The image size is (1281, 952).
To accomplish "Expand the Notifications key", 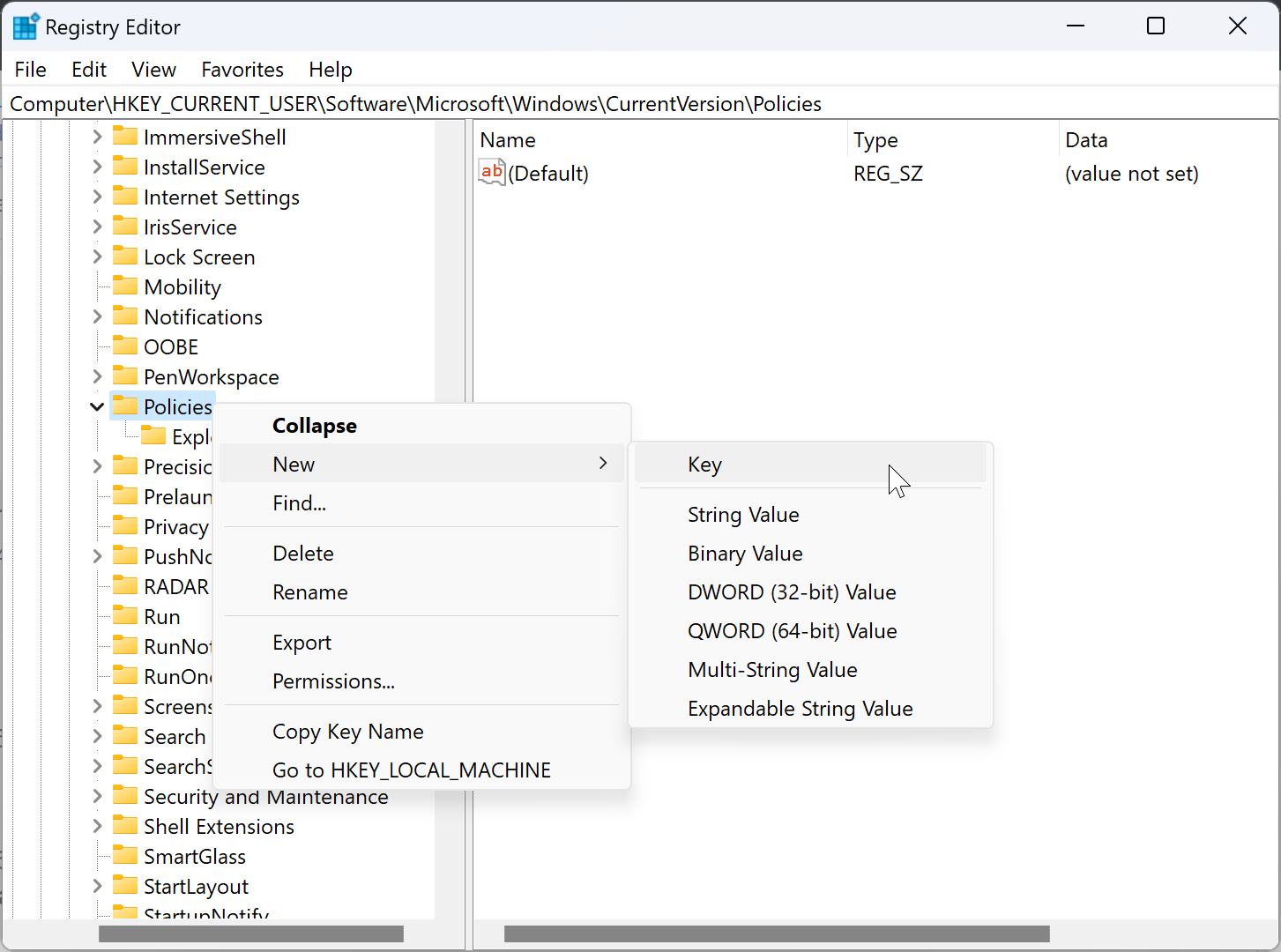I will coord(97,316).
